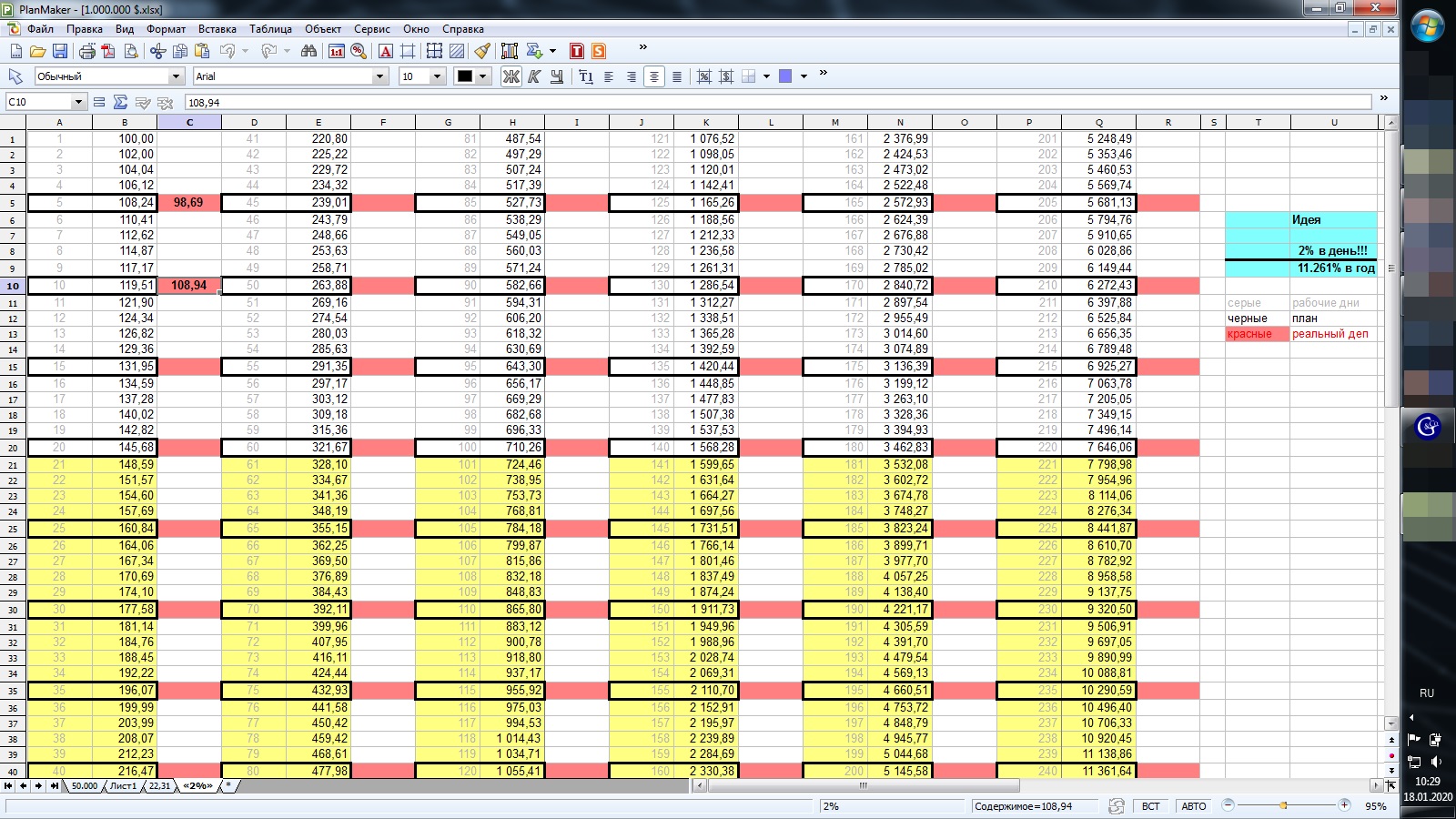Click the АВТО status bar button
1456x819 pixels.
(x=1193, y=806)
